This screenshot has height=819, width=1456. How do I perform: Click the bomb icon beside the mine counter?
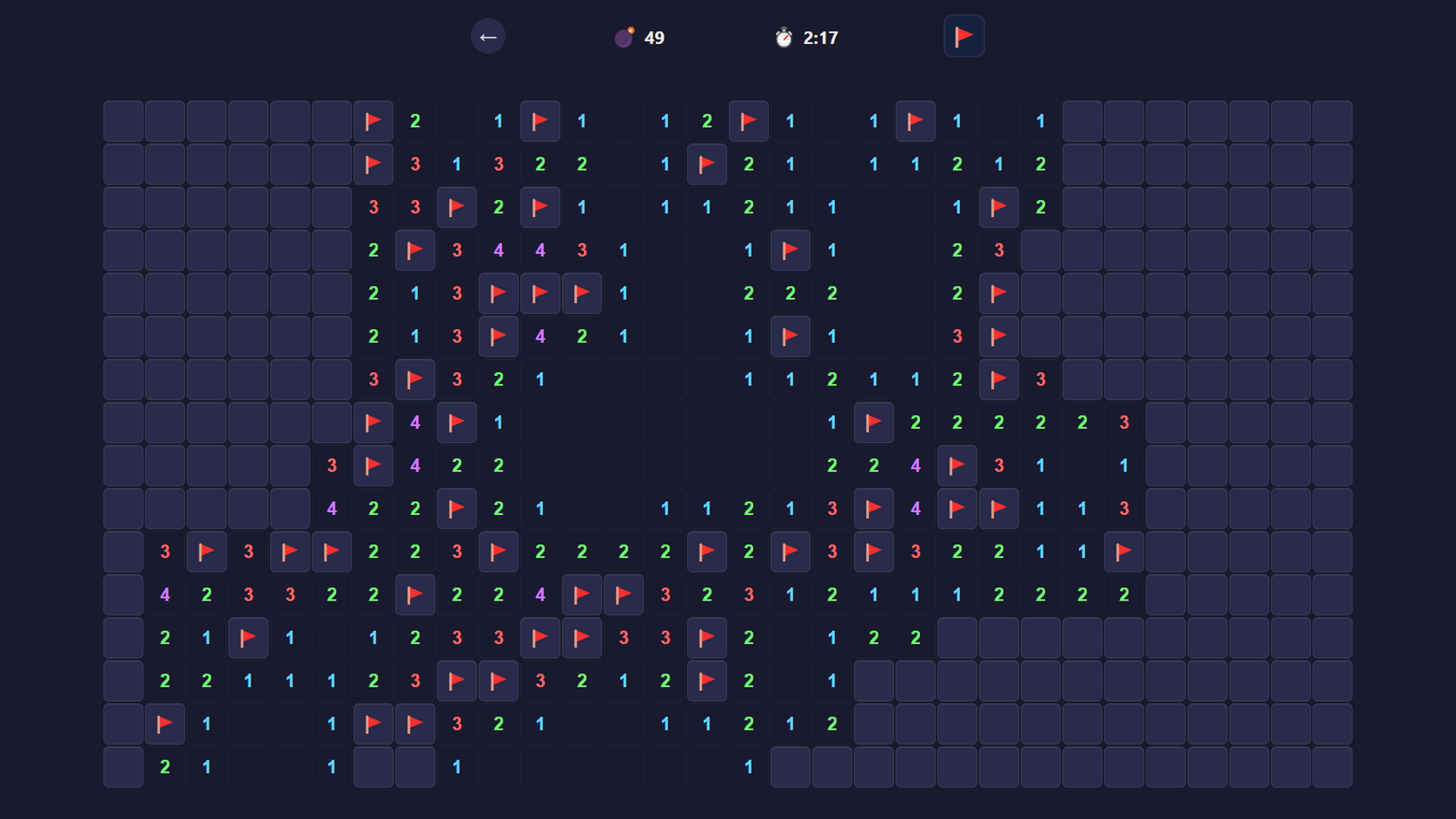623,37
